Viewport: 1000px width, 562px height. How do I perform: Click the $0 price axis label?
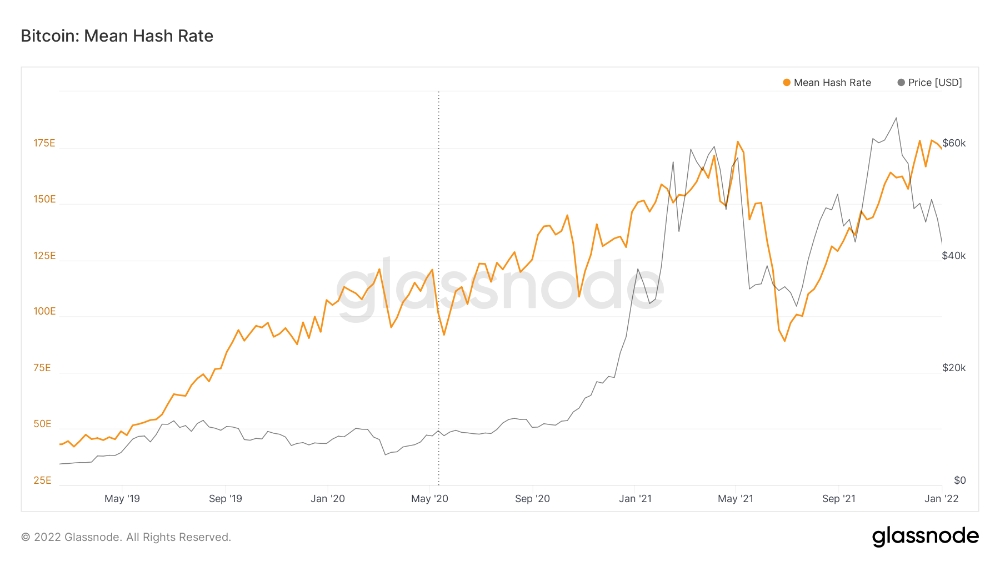957,480
